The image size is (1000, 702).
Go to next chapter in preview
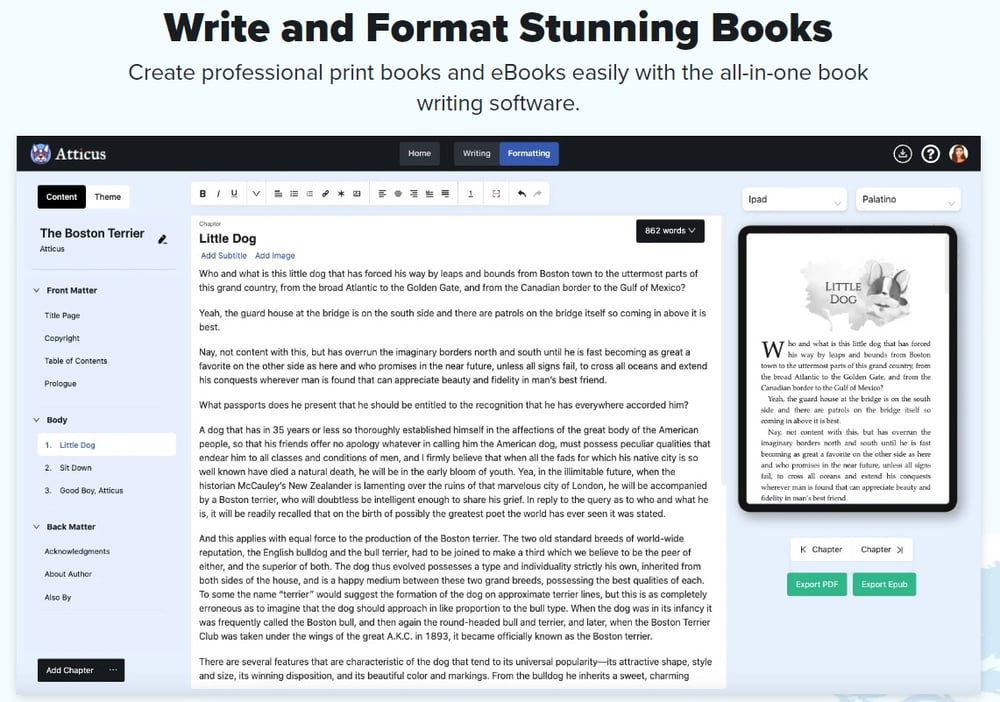coord(882,550)
